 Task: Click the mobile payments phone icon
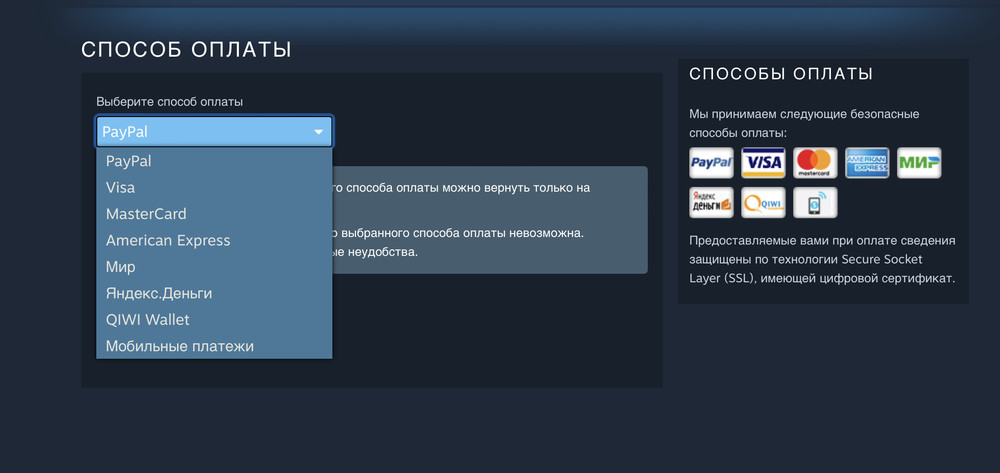pos(815,202)
